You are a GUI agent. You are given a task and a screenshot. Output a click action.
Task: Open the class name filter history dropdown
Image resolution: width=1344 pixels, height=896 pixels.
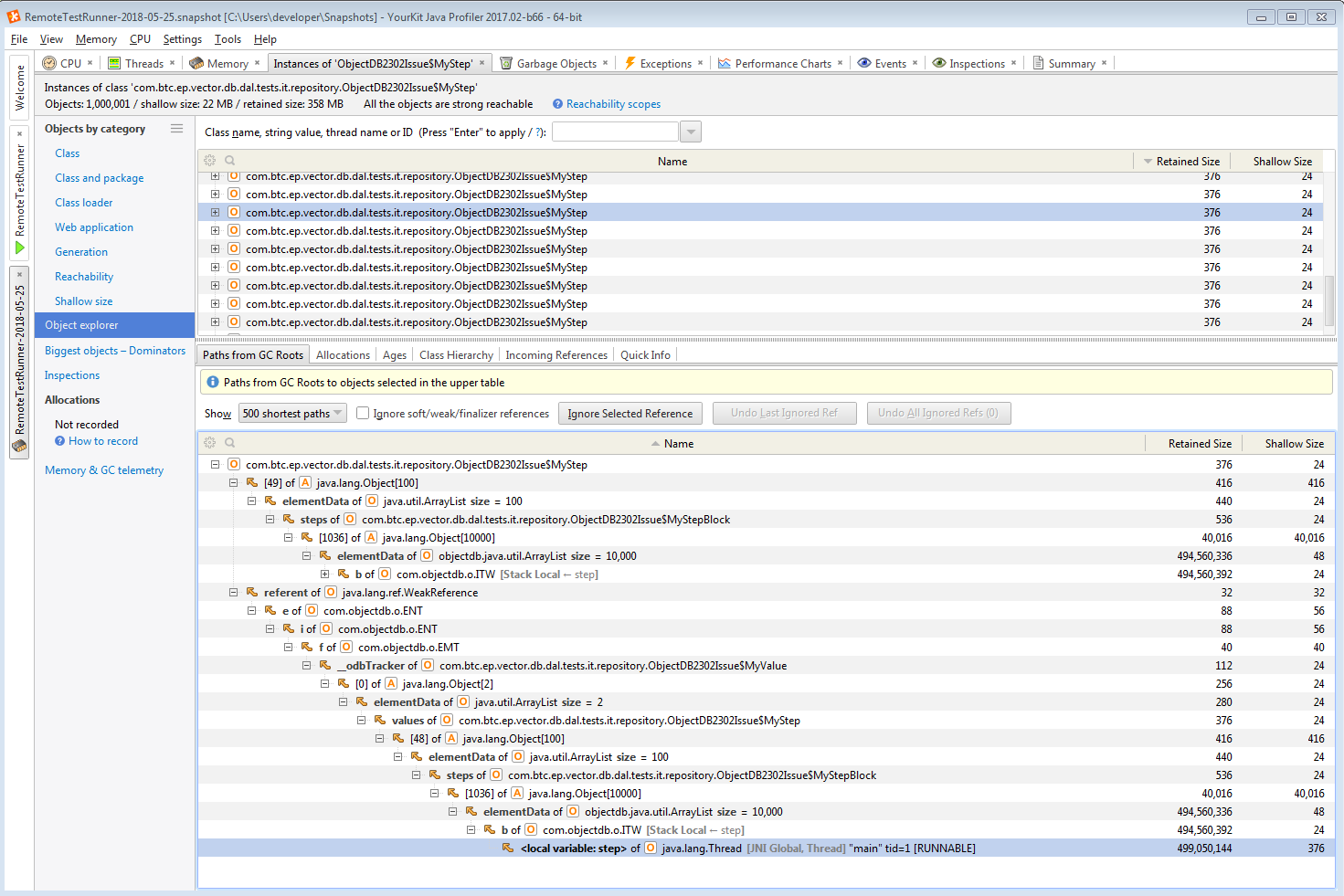[x=692, y=132]
